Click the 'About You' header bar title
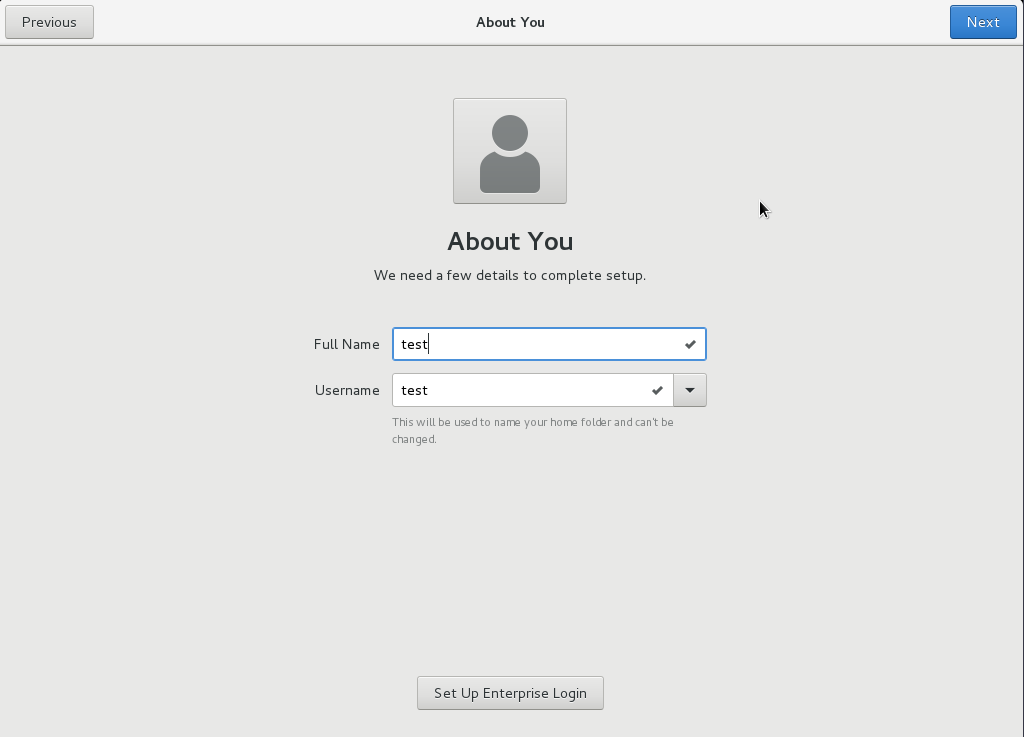Viewport: 1024px width, 737px height. [x=510, y=22]
